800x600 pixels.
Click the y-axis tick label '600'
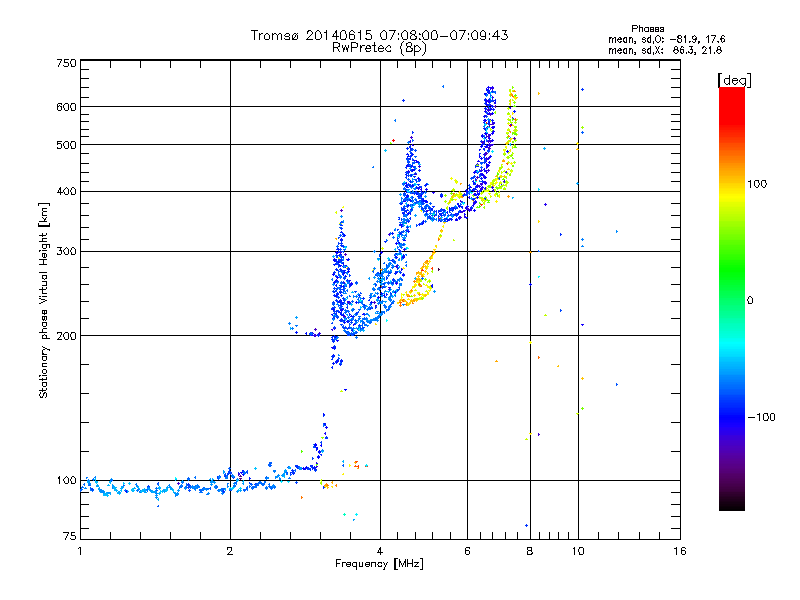[x=67, y=107]
